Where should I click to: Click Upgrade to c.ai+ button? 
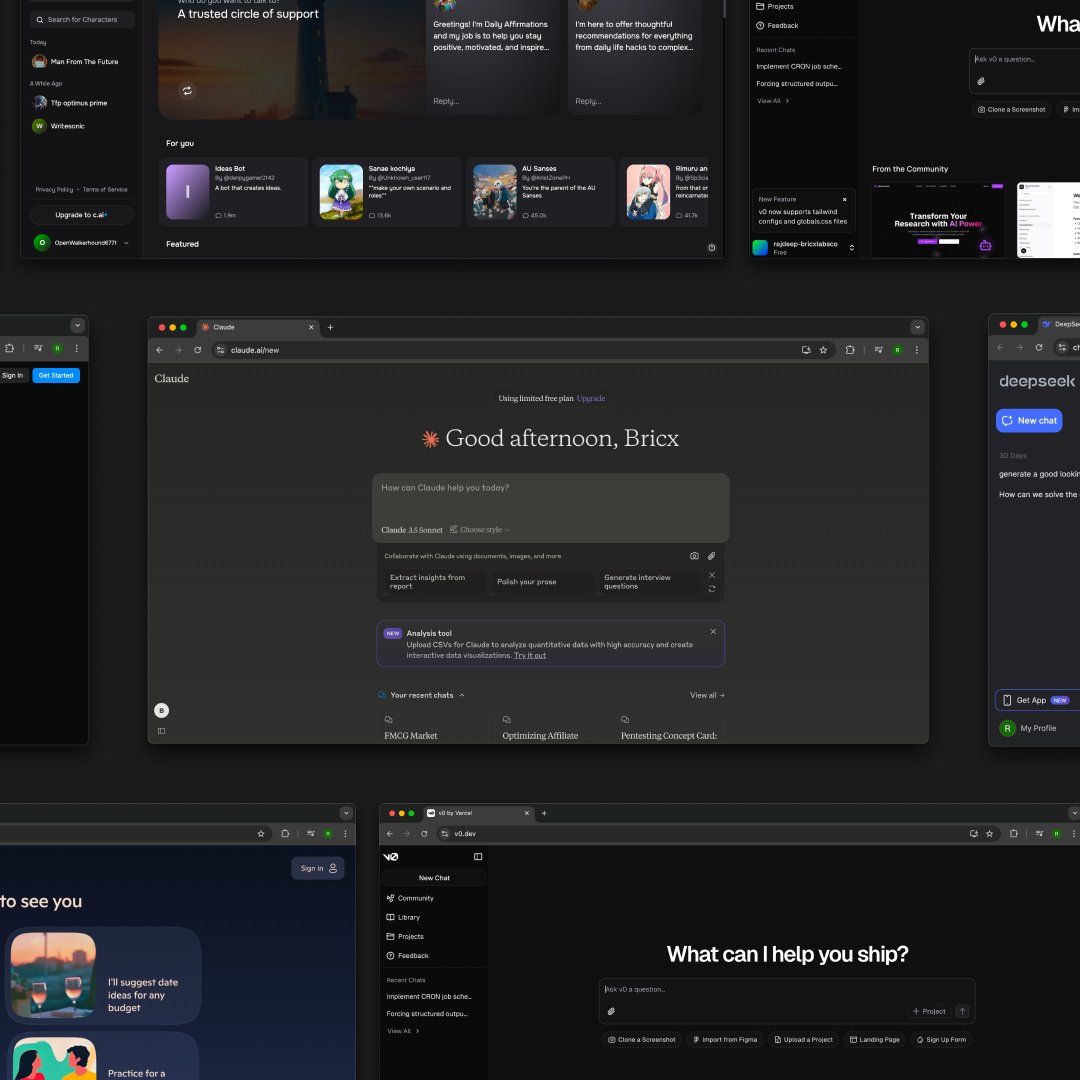point(81,215)
